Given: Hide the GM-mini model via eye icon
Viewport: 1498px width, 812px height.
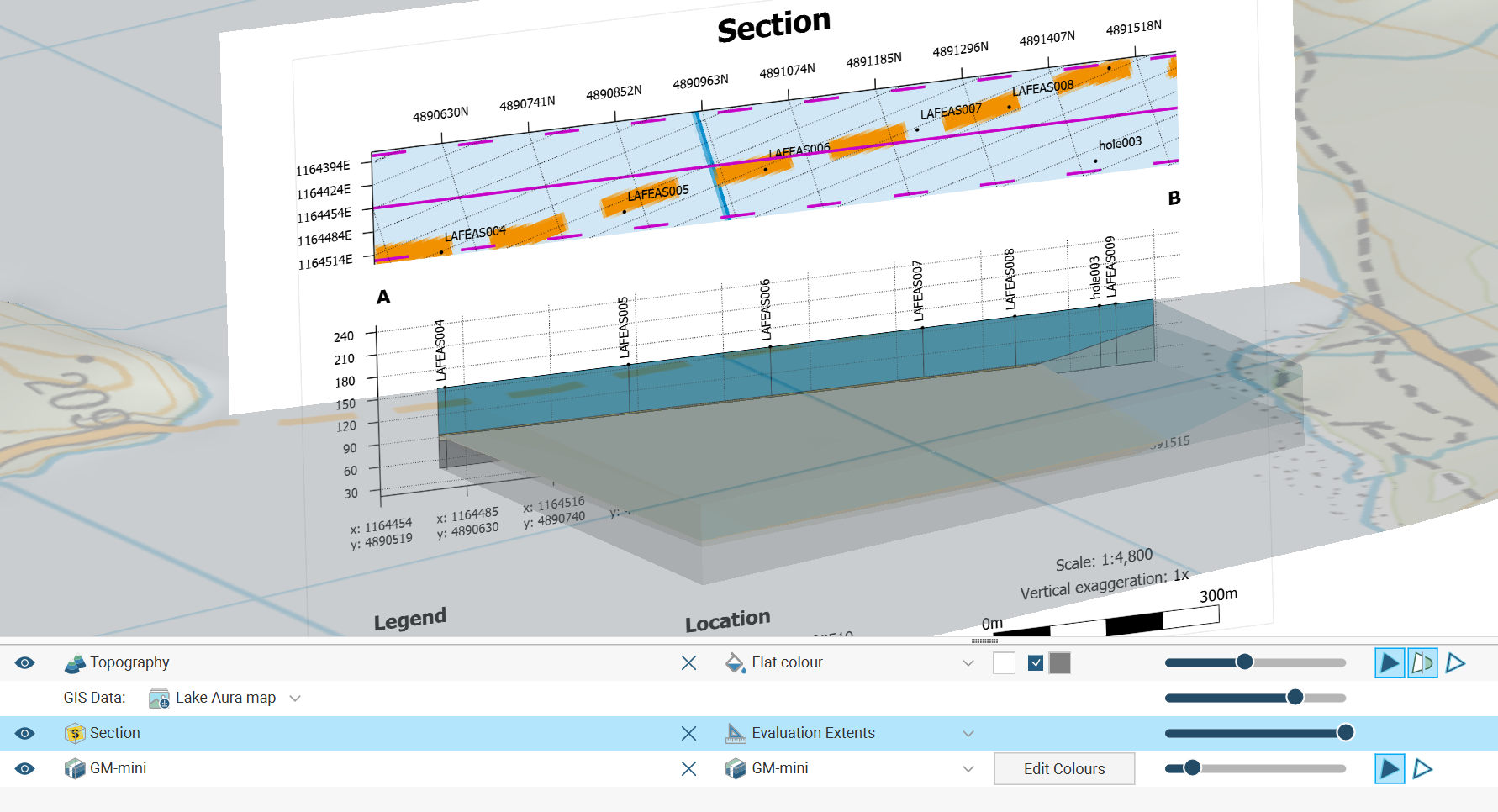Looking at the screenshot, I should point(25,769).
